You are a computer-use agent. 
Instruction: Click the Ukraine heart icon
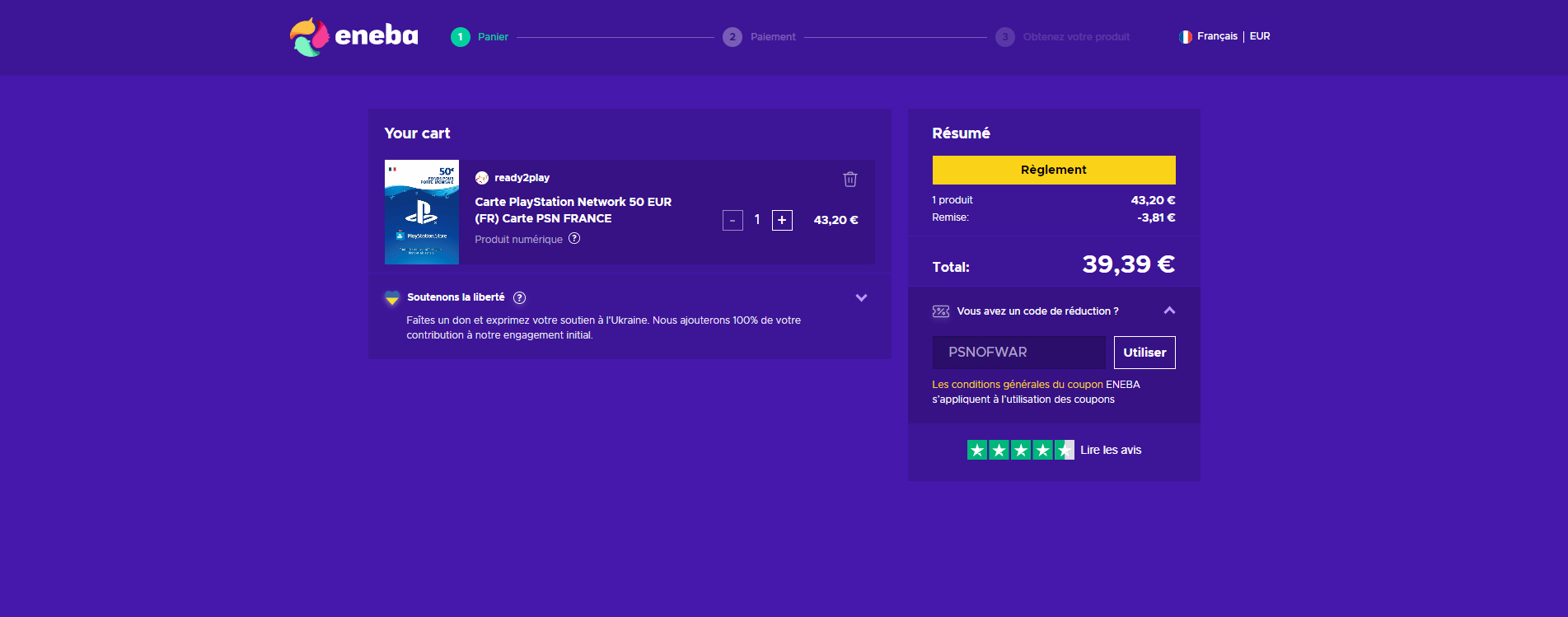pyautogui.click(x=392, y=297)
